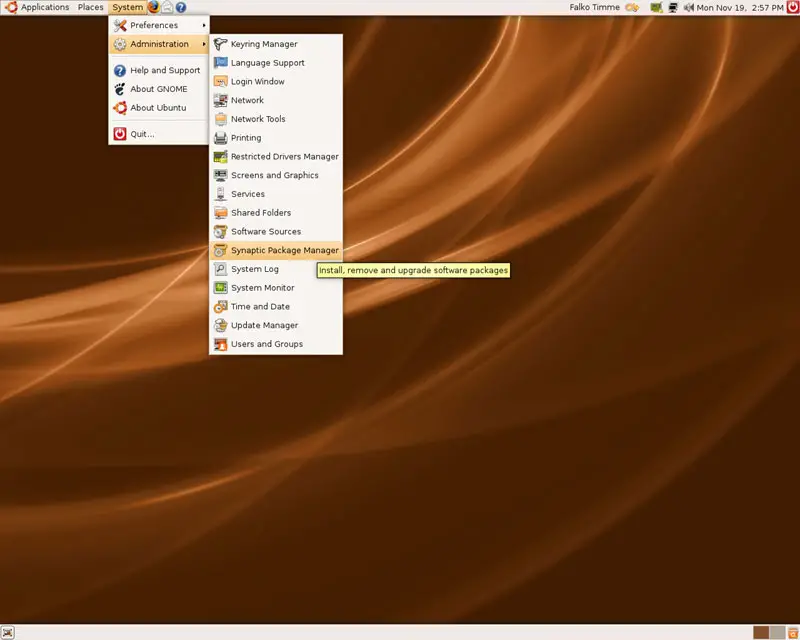Open the trash icon in bottom panel
The height and width of the screenshot is (640, 800).
pos(793,633)
